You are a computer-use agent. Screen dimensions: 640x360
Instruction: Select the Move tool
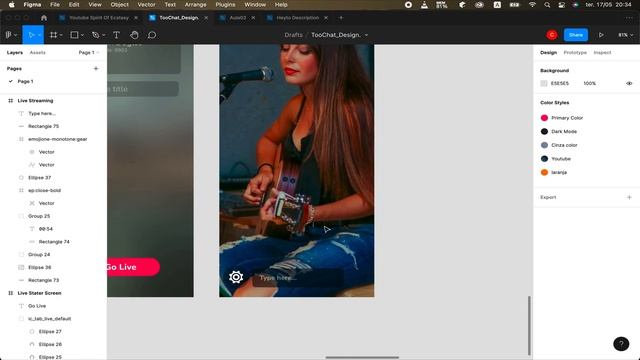31,35
